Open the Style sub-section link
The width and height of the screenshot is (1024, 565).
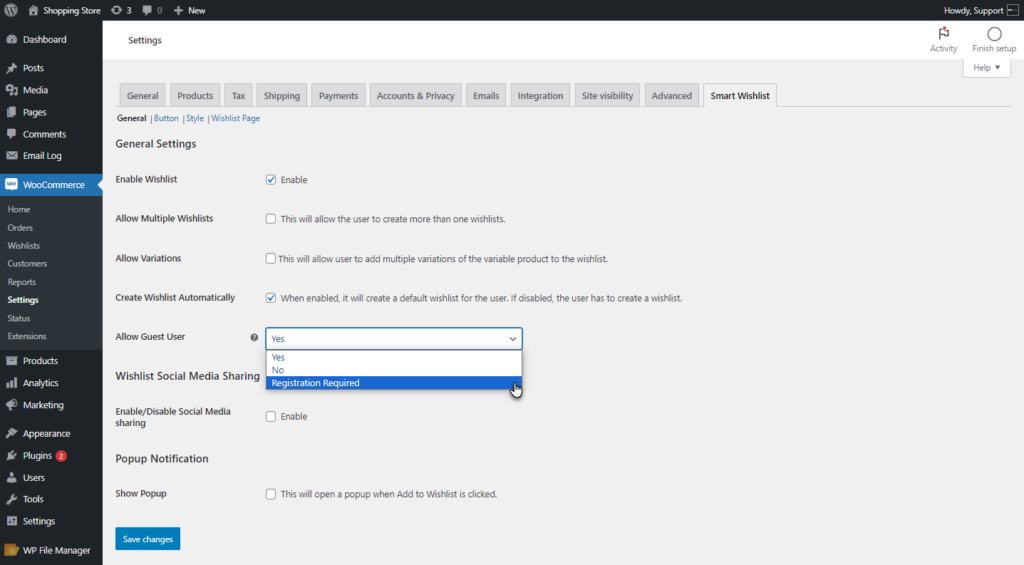pos(195,118)
